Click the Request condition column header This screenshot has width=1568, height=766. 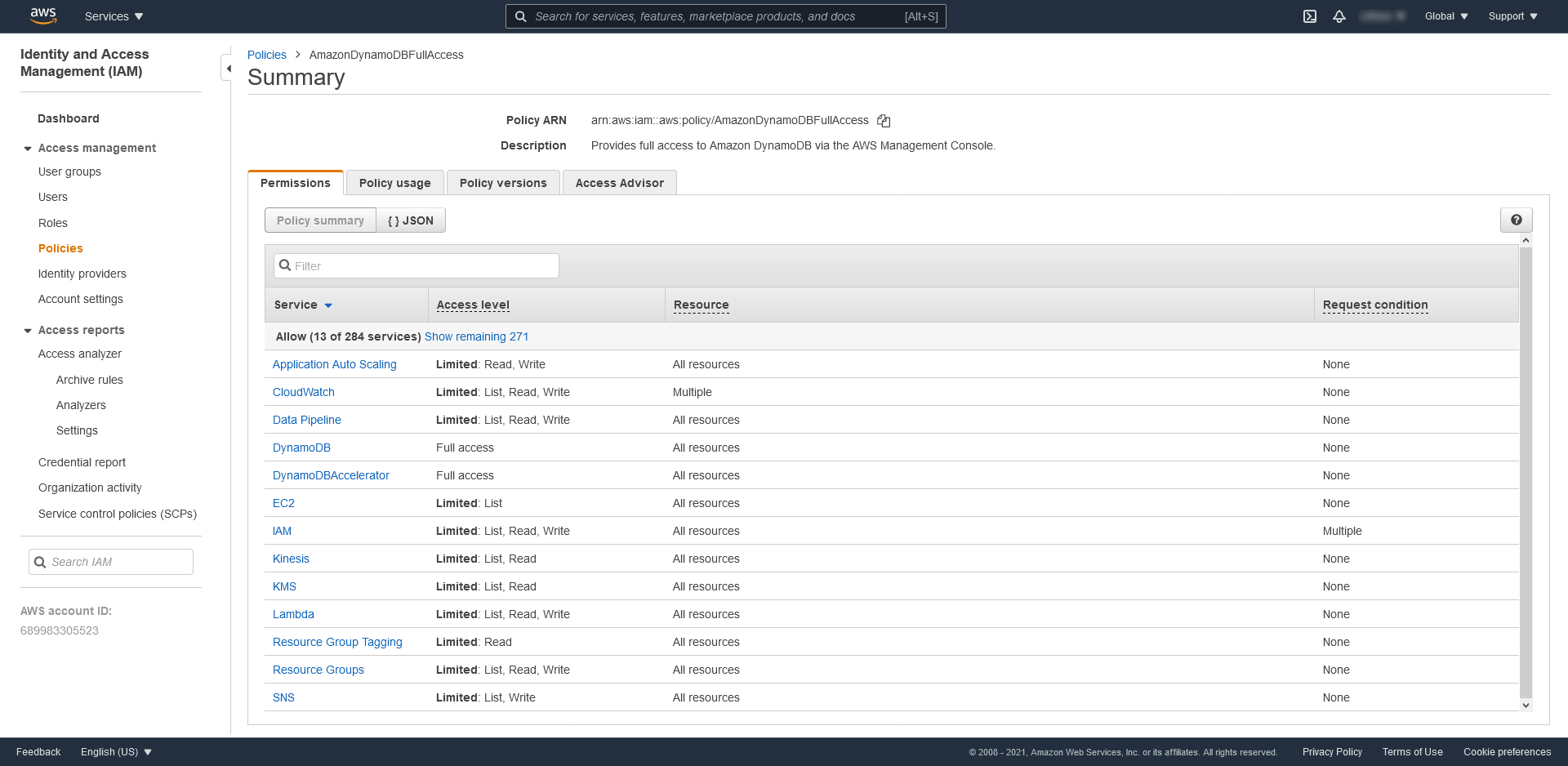[1375, 305]
